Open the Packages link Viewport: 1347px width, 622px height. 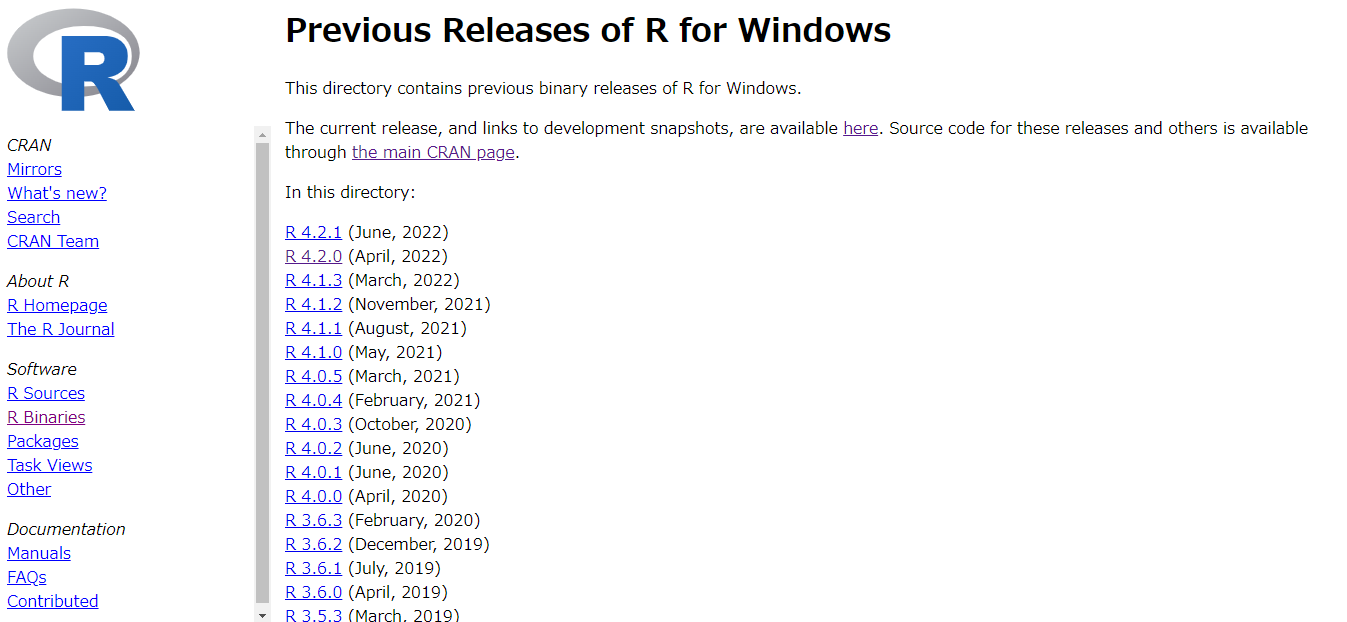point(43,441)
